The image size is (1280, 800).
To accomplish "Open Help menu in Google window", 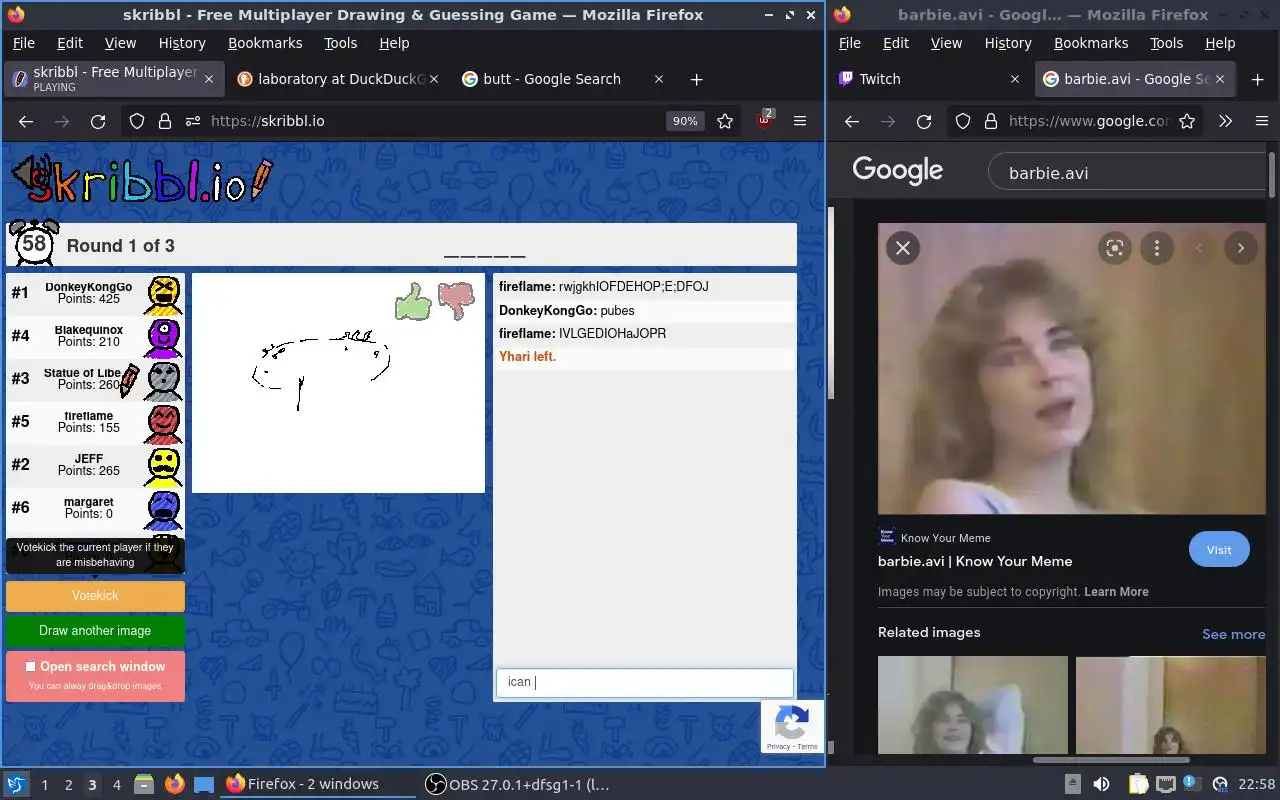I will [x=1220, y=43].
